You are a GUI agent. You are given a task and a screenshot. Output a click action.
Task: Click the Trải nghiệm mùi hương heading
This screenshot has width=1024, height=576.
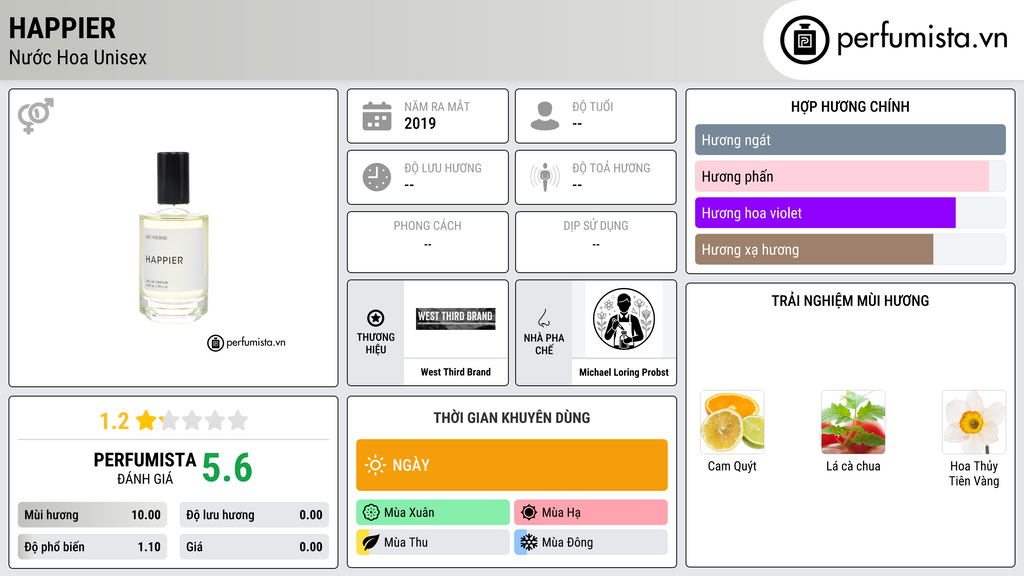coord(850,300)
